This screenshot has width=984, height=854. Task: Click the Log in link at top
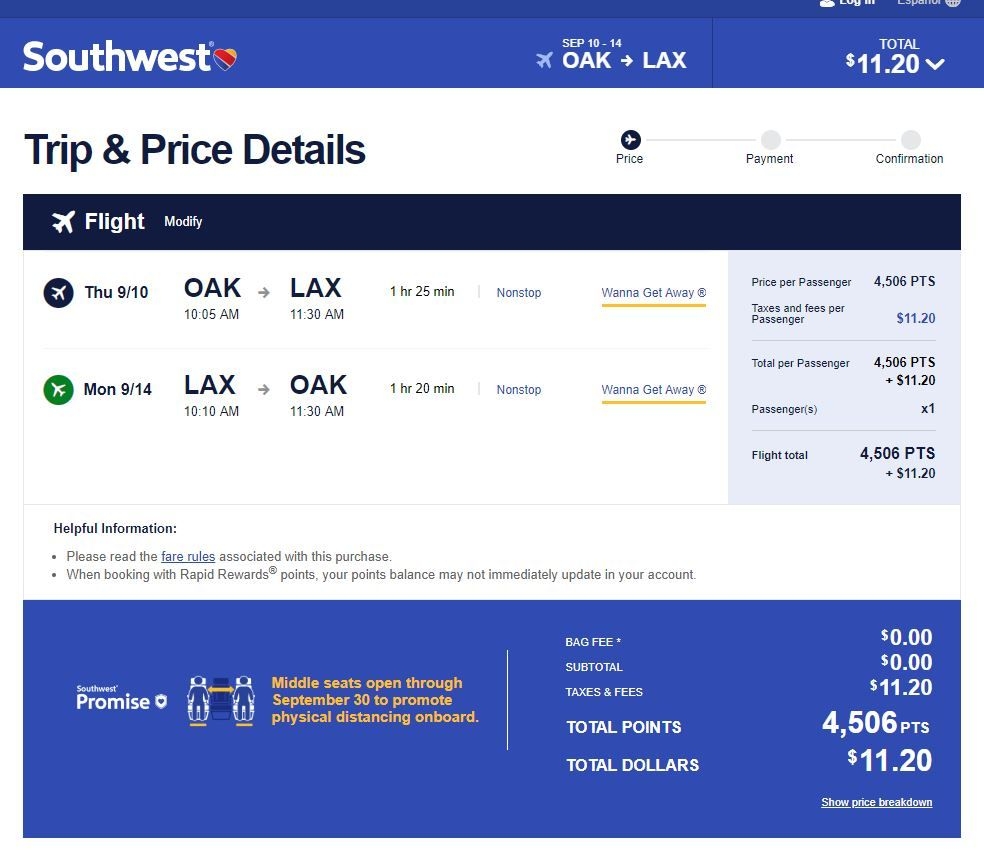coord(847,3)
